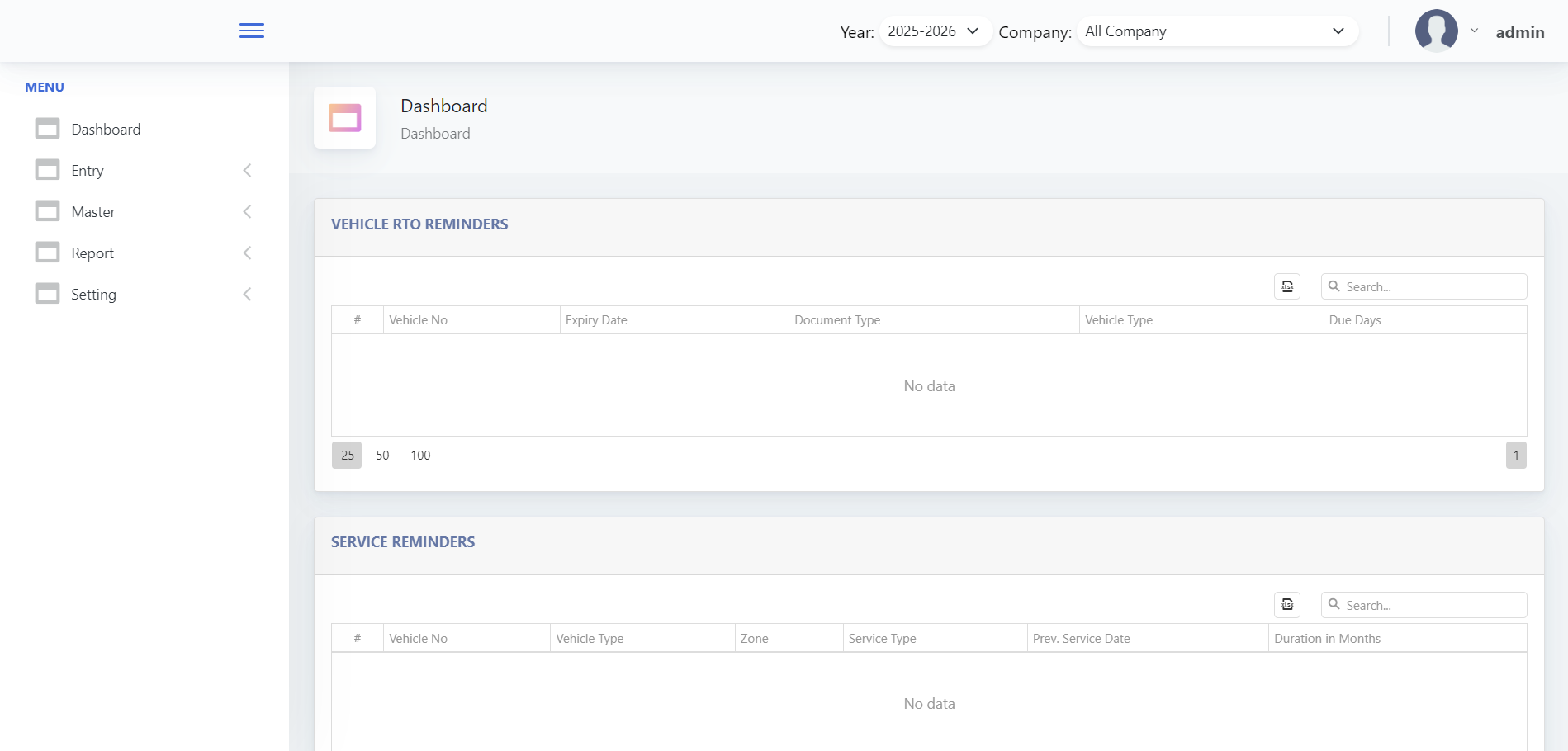Open the admin profile dropdown arrow

pyautogui.click(x=1474, y=31)
